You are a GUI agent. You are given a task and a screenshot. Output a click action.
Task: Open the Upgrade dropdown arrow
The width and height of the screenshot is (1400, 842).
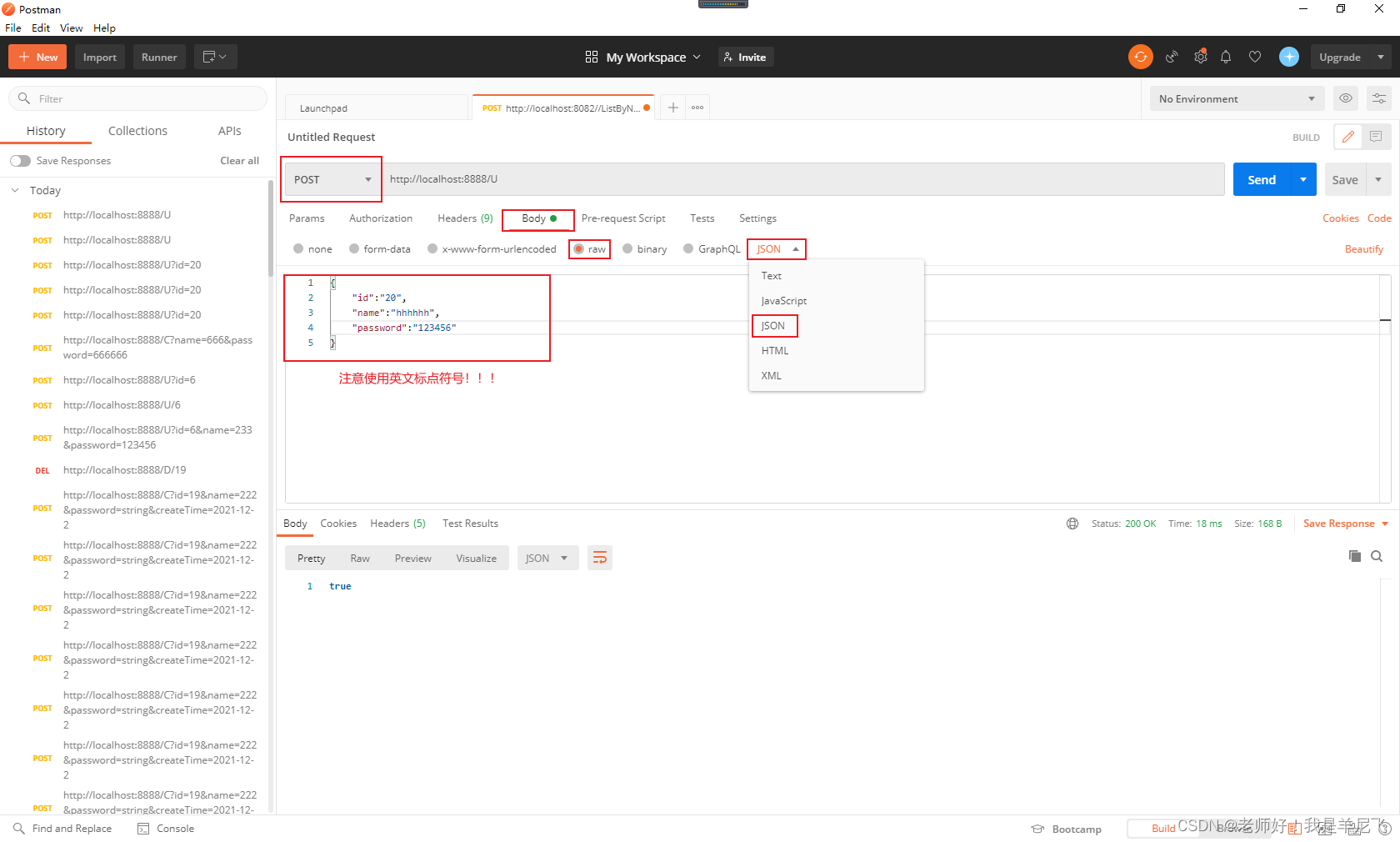pyautogui.click(x=1381, y=57)
